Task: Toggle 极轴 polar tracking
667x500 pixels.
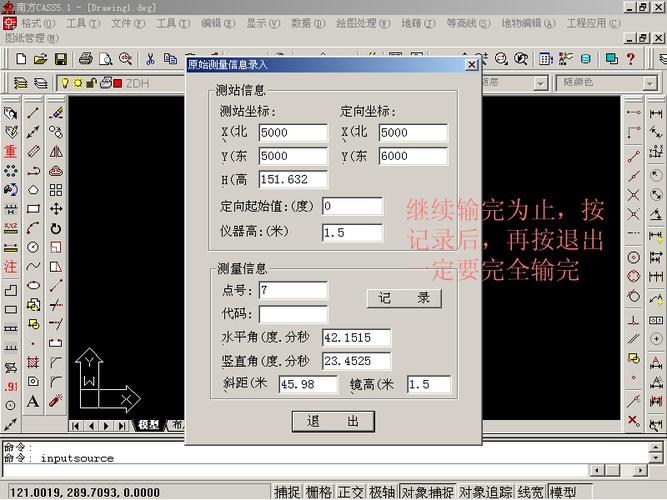Action: (x=382, y=492)
